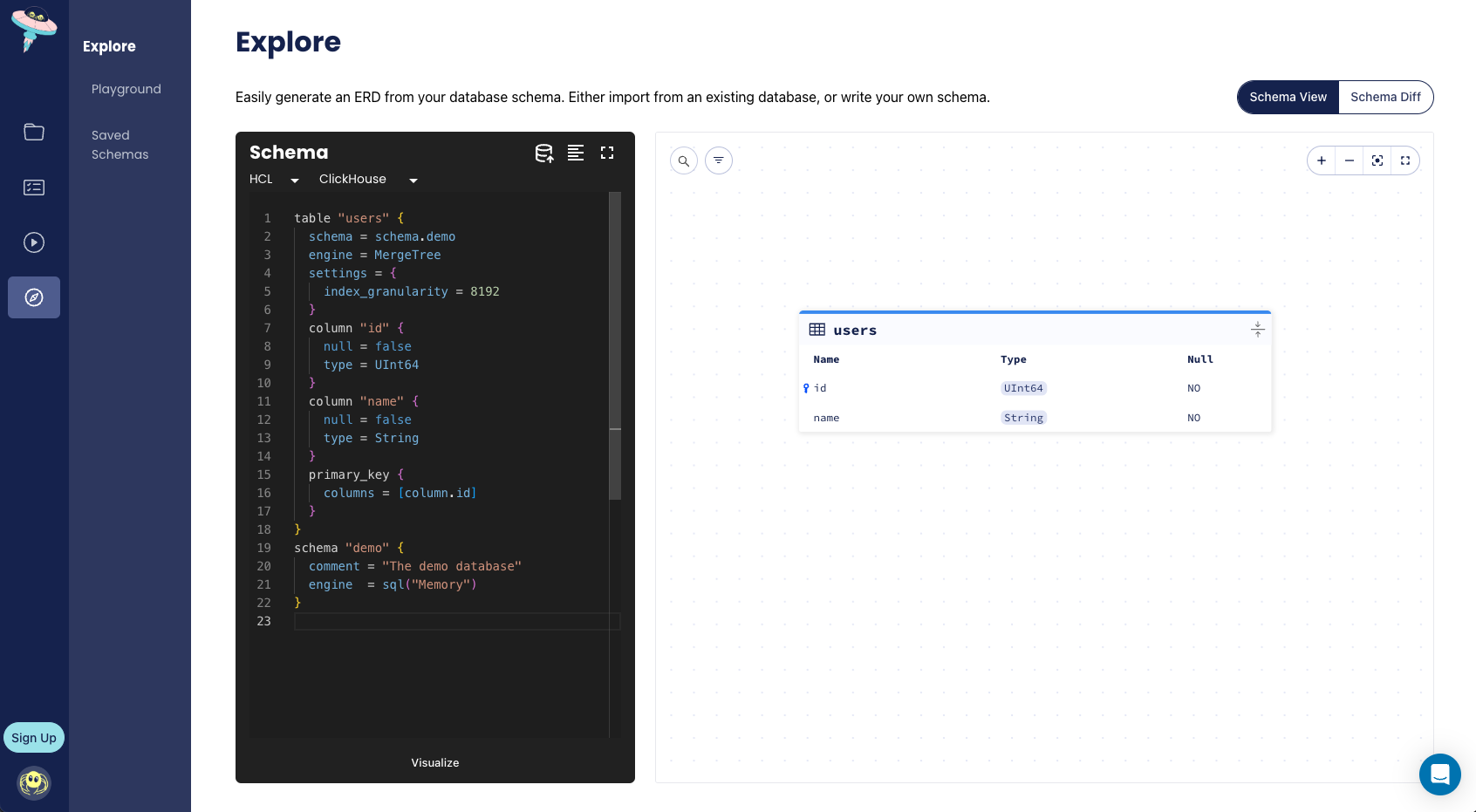Go to Saved Schemas
1476x812 pixels.
[x=120, y=145]
